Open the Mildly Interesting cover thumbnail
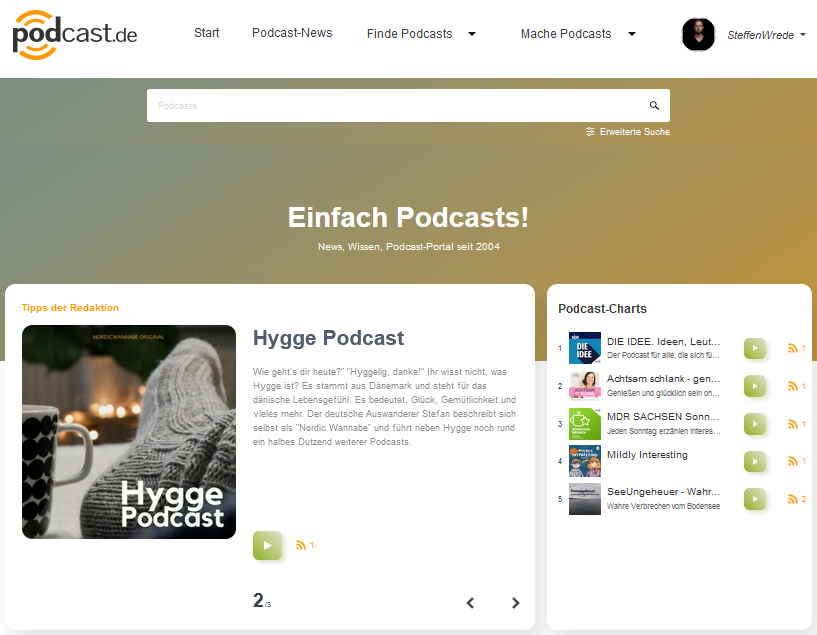This screenshot has height=635, width=817. pyautogui.click(x=585, y=461)
